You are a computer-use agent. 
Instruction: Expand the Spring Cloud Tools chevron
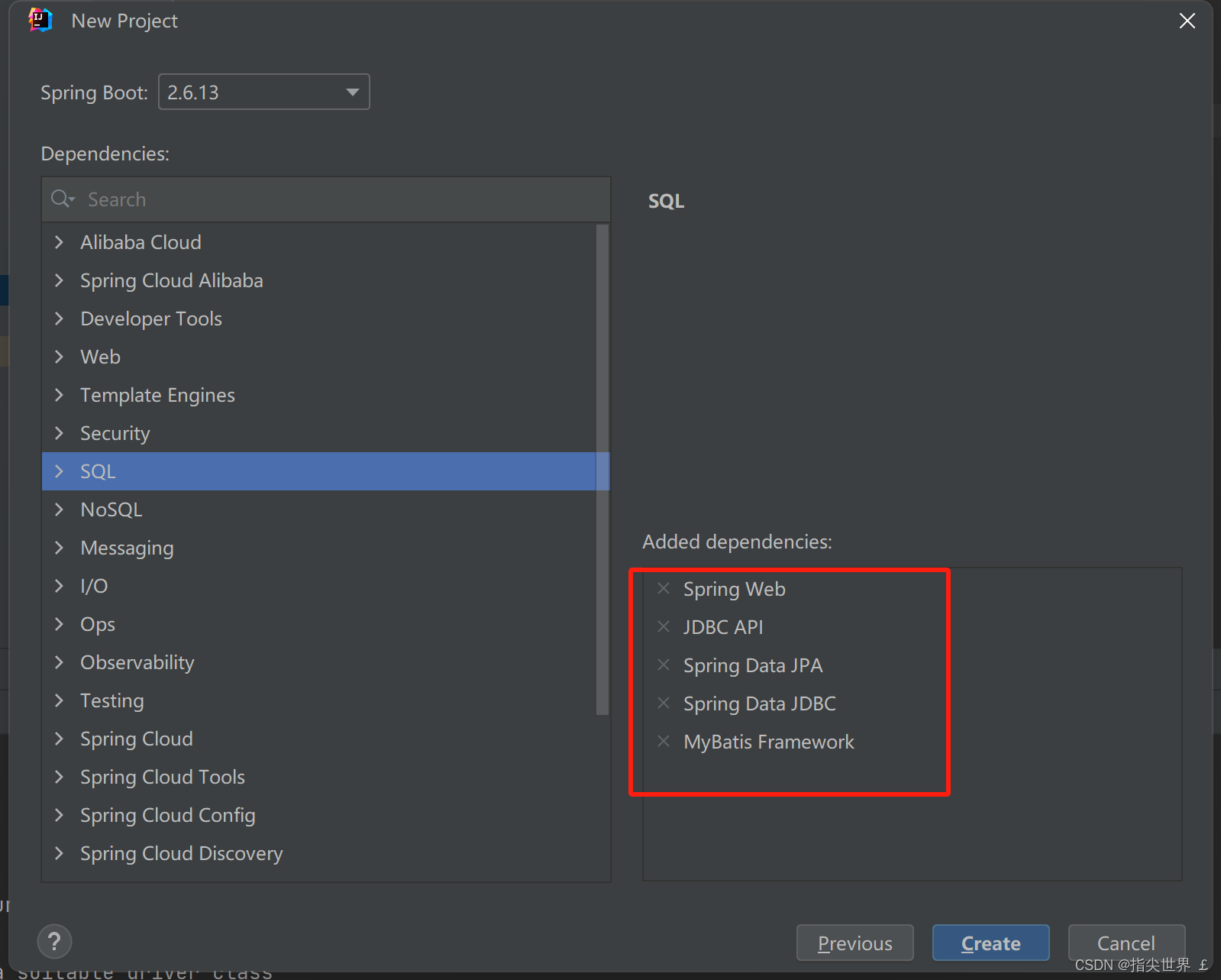click(59, 777)
